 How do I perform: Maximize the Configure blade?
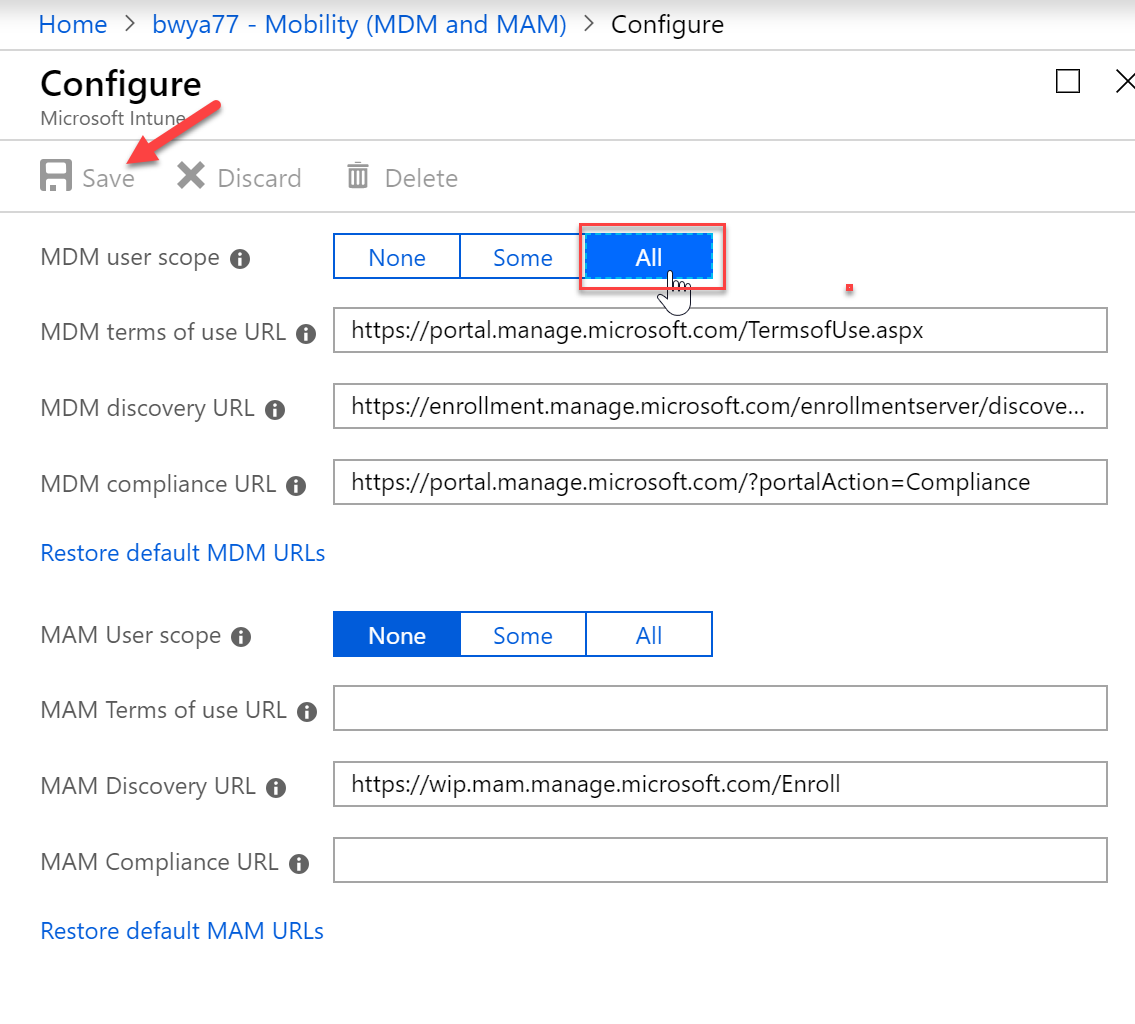point(1068,81)
